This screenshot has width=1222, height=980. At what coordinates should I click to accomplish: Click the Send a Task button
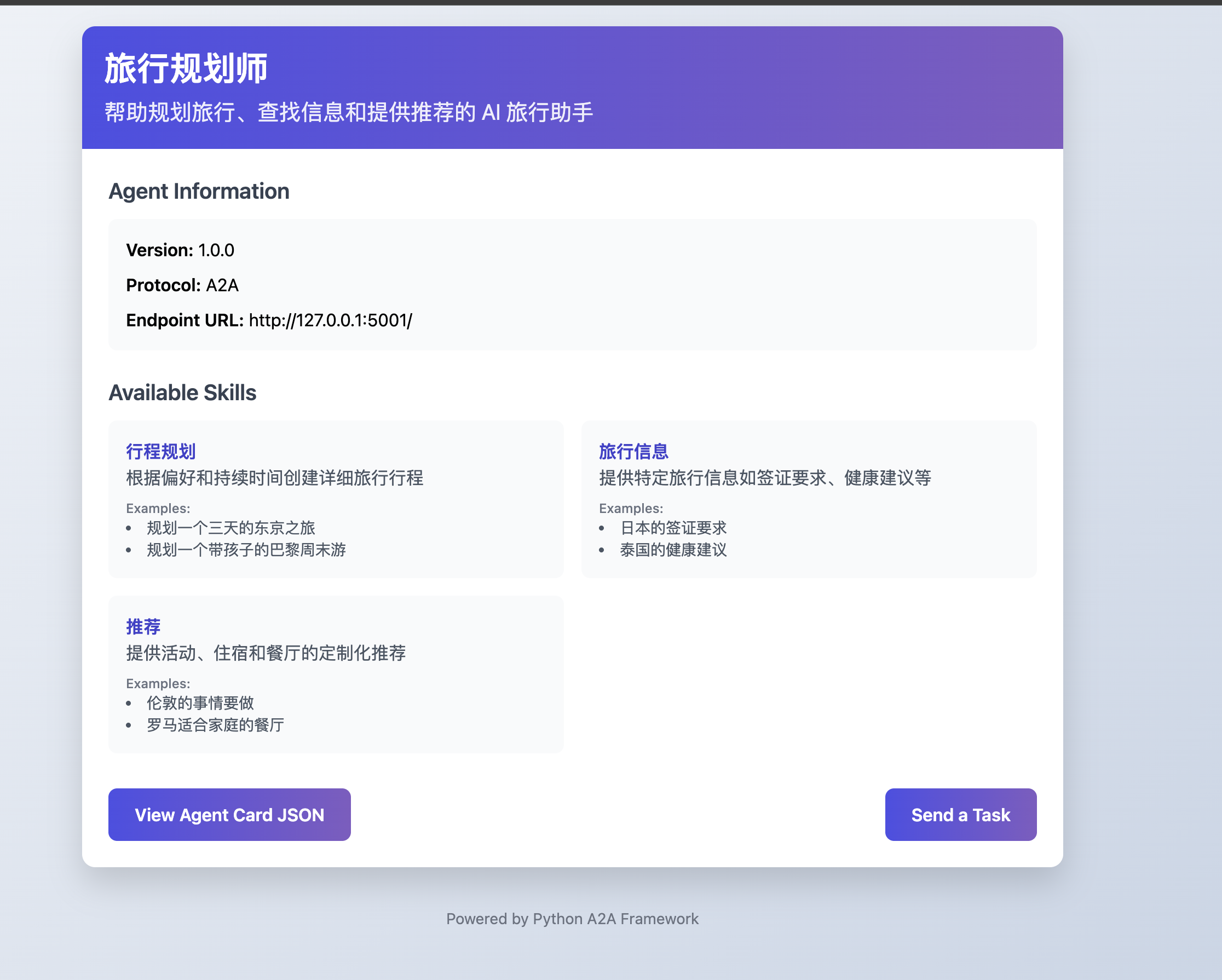pyautogui.click(x=960, y=815)
